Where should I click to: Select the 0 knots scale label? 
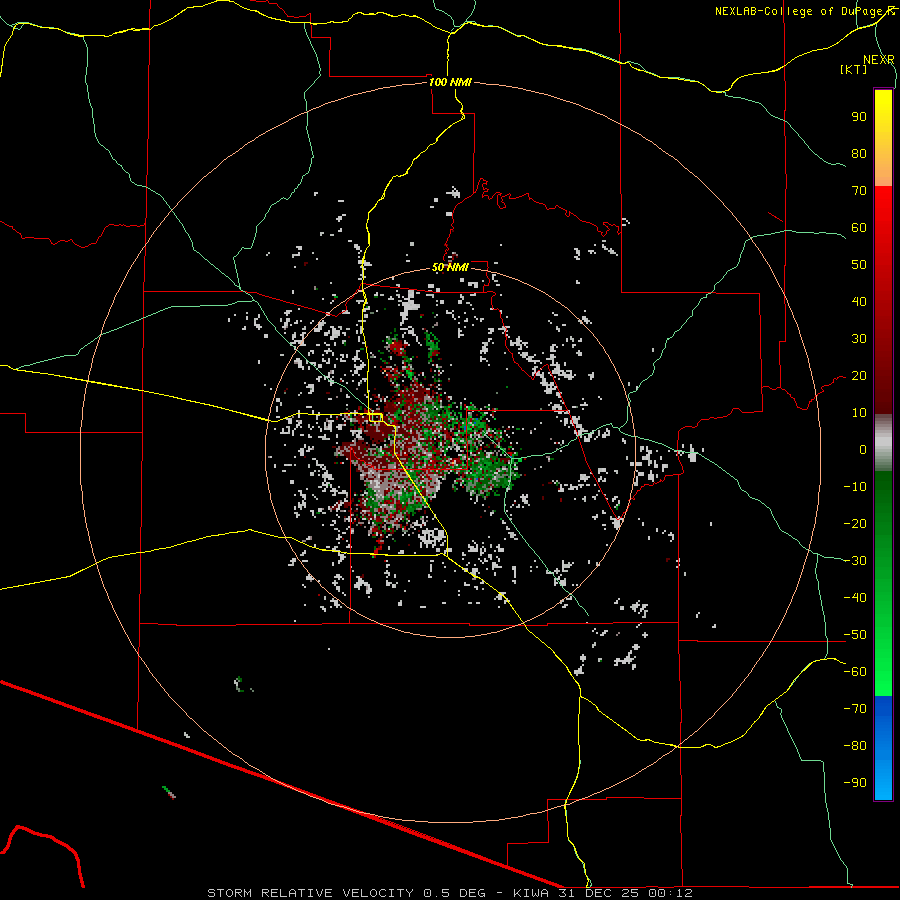[x=863, y=449]
